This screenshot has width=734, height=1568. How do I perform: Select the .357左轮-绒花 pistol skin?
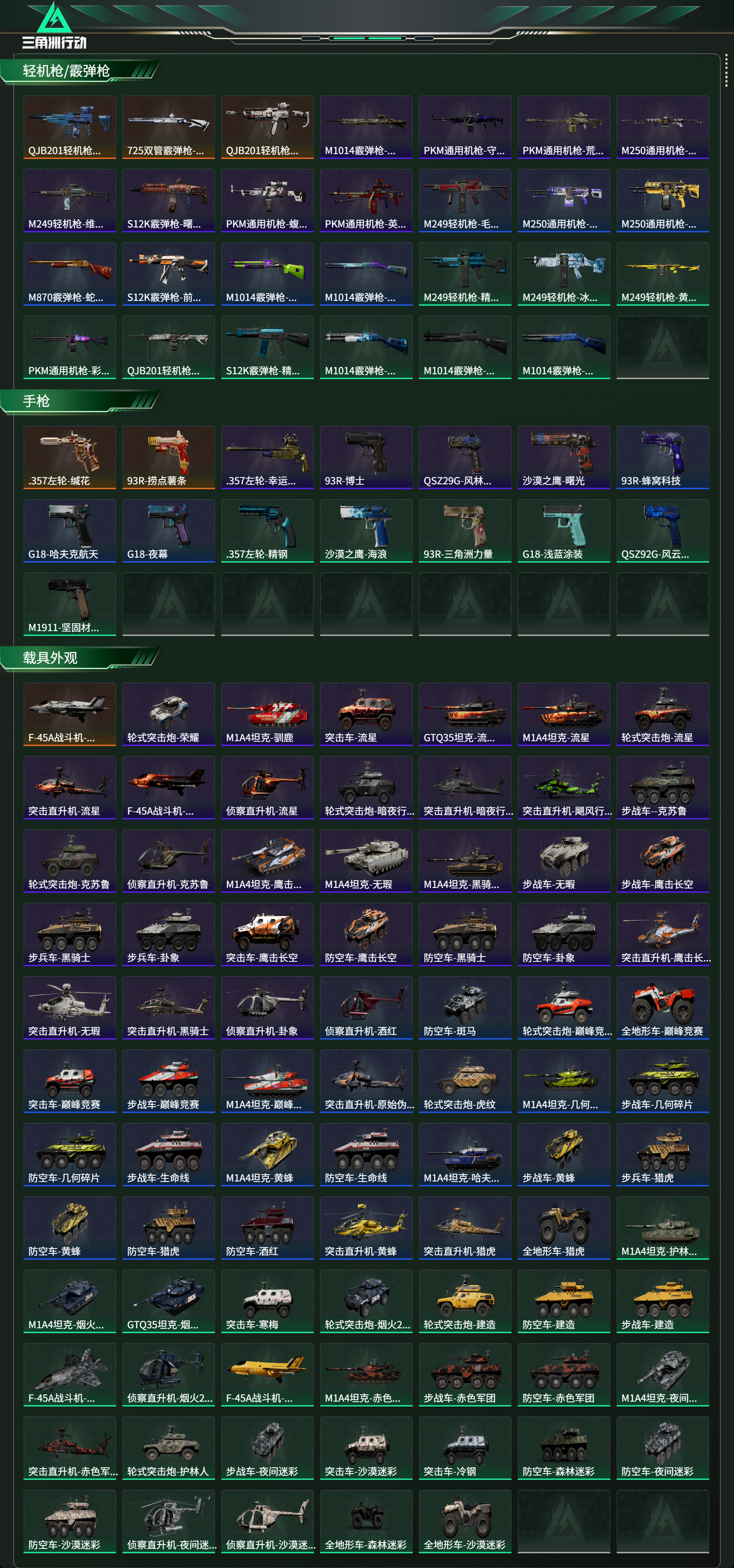click(x=69, y=457)
